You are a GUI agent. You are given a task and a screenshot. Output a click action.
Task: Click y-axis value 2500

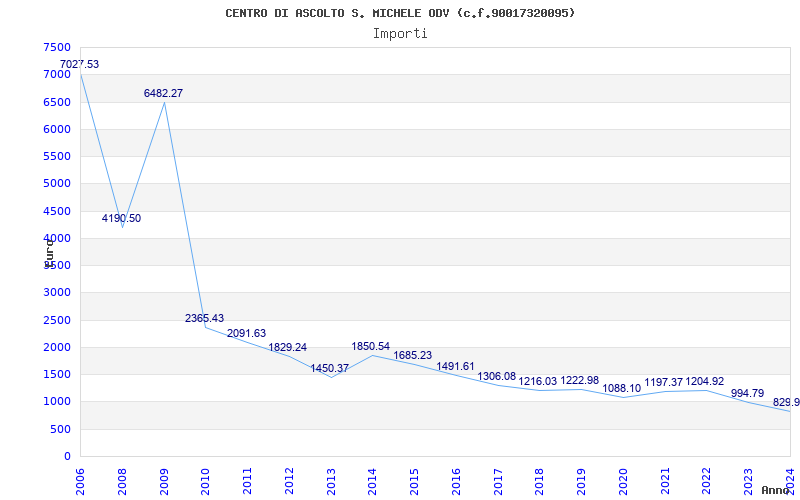57,320
